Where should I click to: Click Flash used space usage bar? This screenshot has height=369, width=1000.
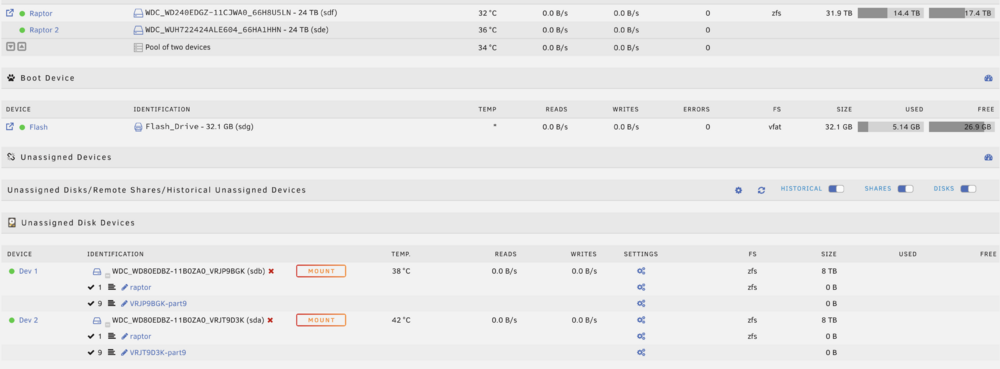coord(890,127)
